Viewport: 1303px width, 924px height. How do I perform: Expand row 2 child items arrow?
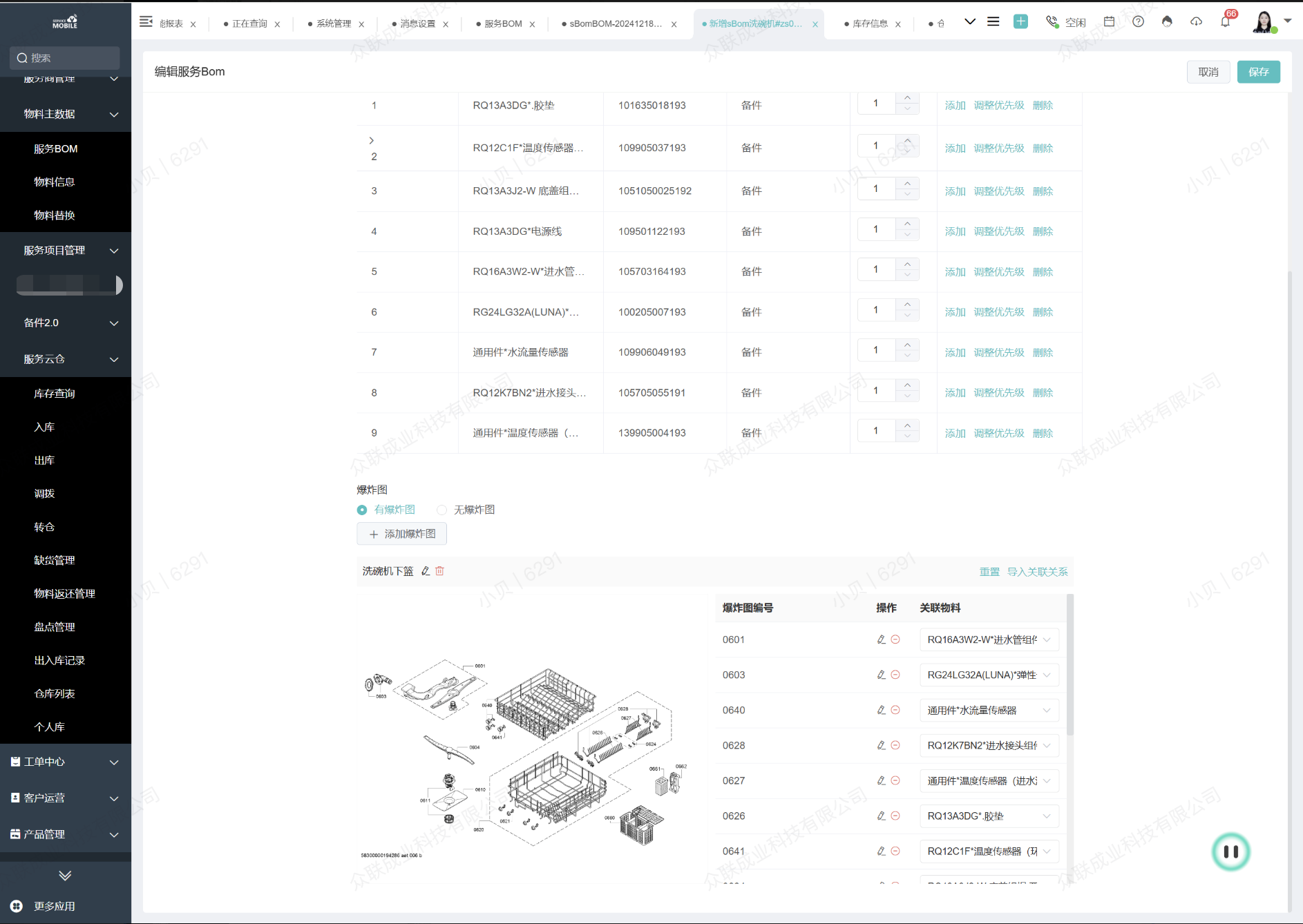[x=371, y=140]
